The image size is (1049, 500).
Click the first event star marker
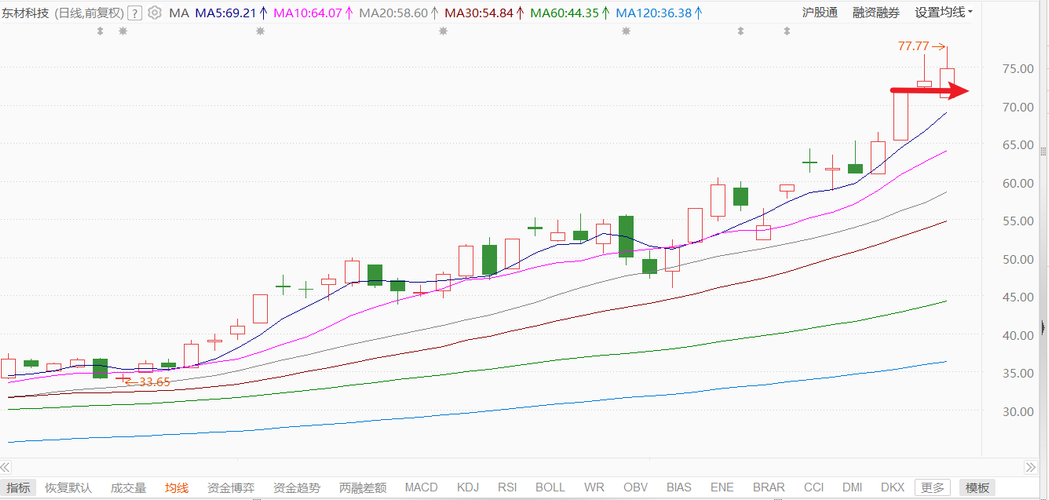click(x=122, y=31)
